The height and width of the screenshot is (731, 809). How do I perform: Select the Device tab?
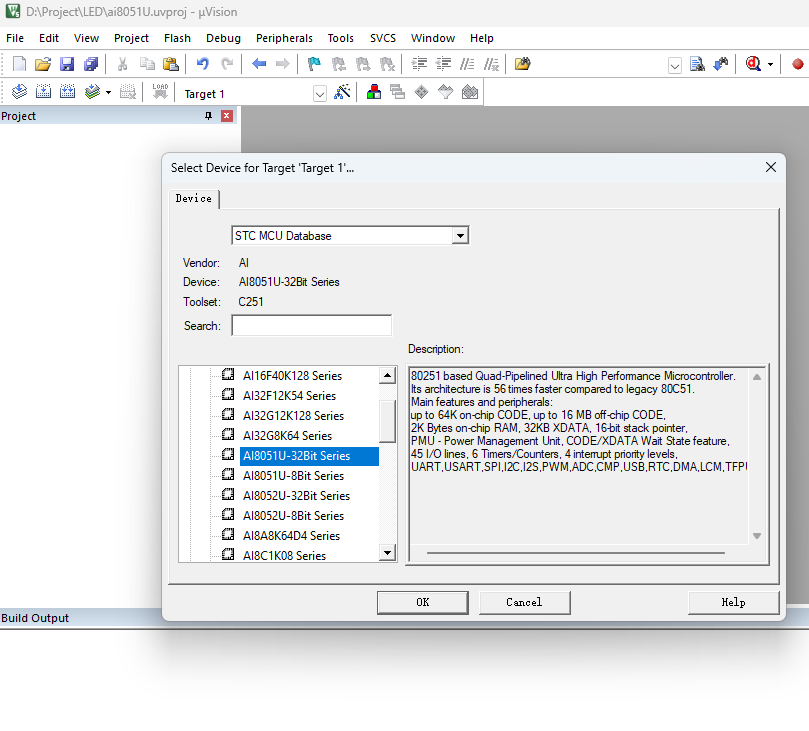(x=193, y=199)
